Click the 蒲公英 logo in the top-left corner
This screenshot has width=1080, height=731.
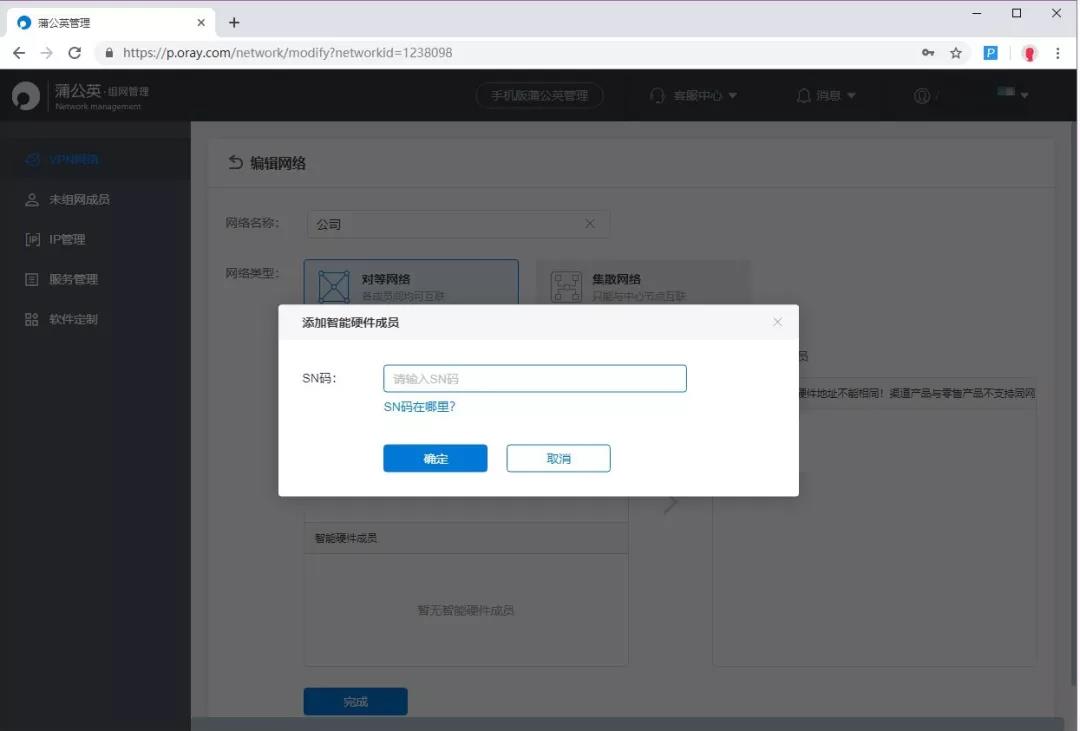pyautogui.click(x=25, y=95)
